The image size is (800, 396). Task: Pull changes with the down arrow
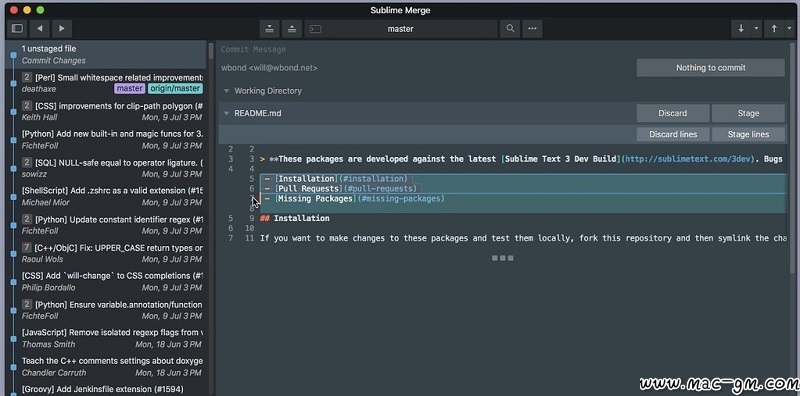click(x=741, y=29)
